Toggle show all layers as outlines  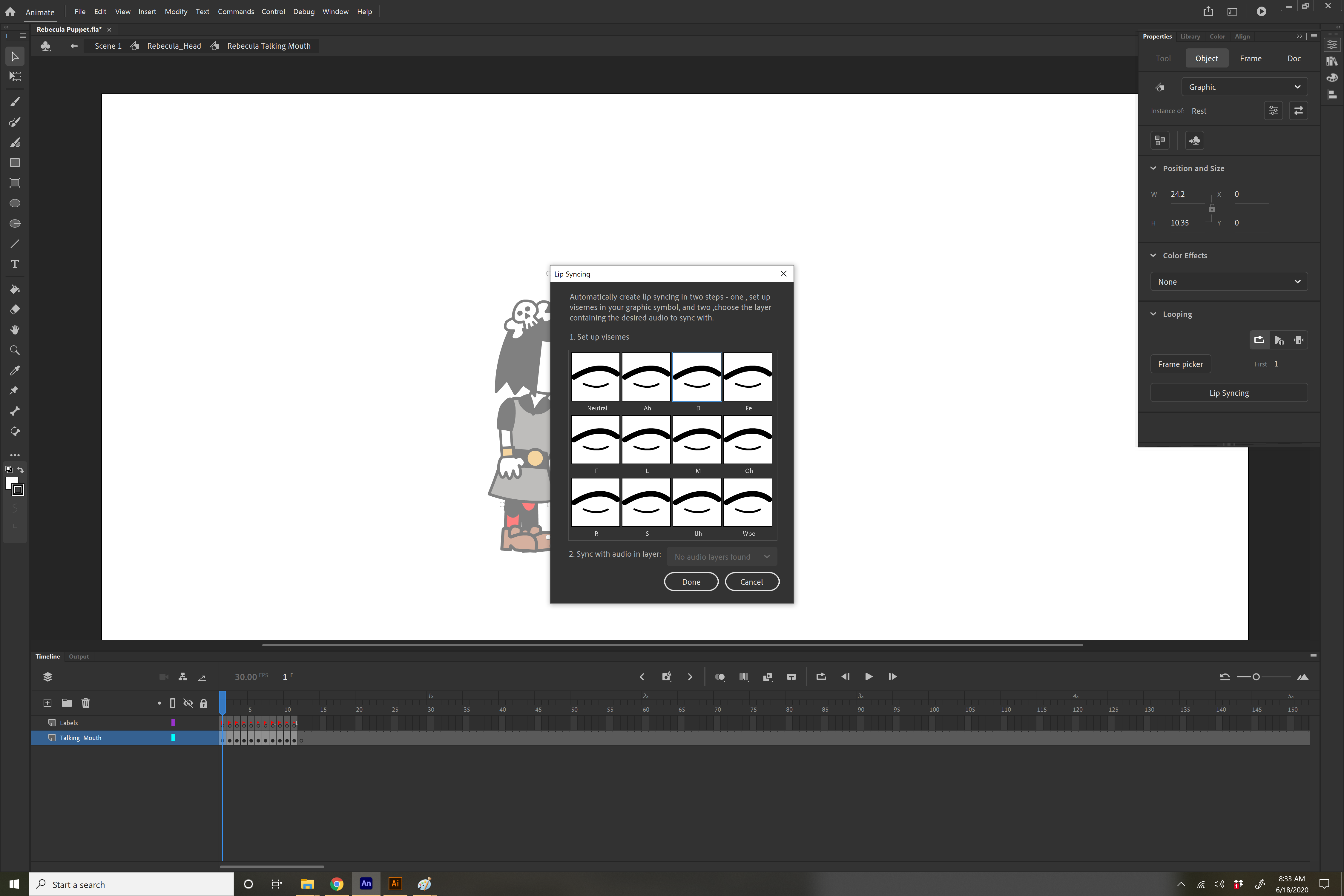[173, 703]
